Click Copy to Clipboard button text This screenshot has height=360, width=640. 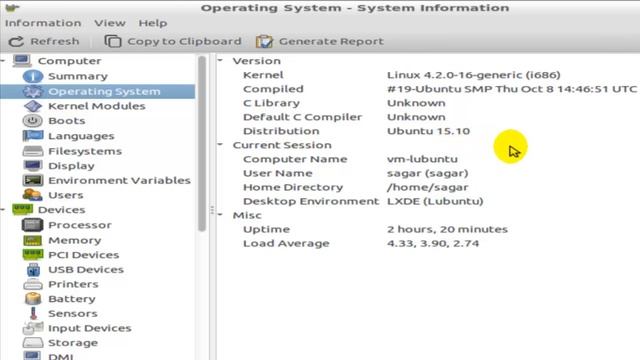point(184,41)
